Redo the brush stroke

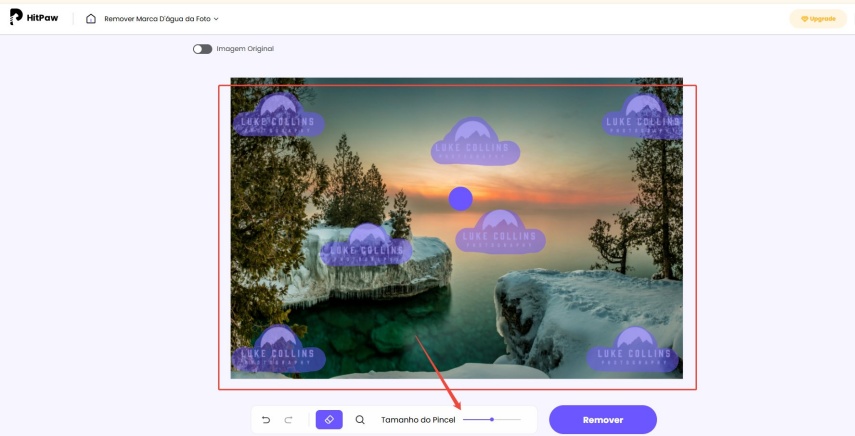[288, 420]
